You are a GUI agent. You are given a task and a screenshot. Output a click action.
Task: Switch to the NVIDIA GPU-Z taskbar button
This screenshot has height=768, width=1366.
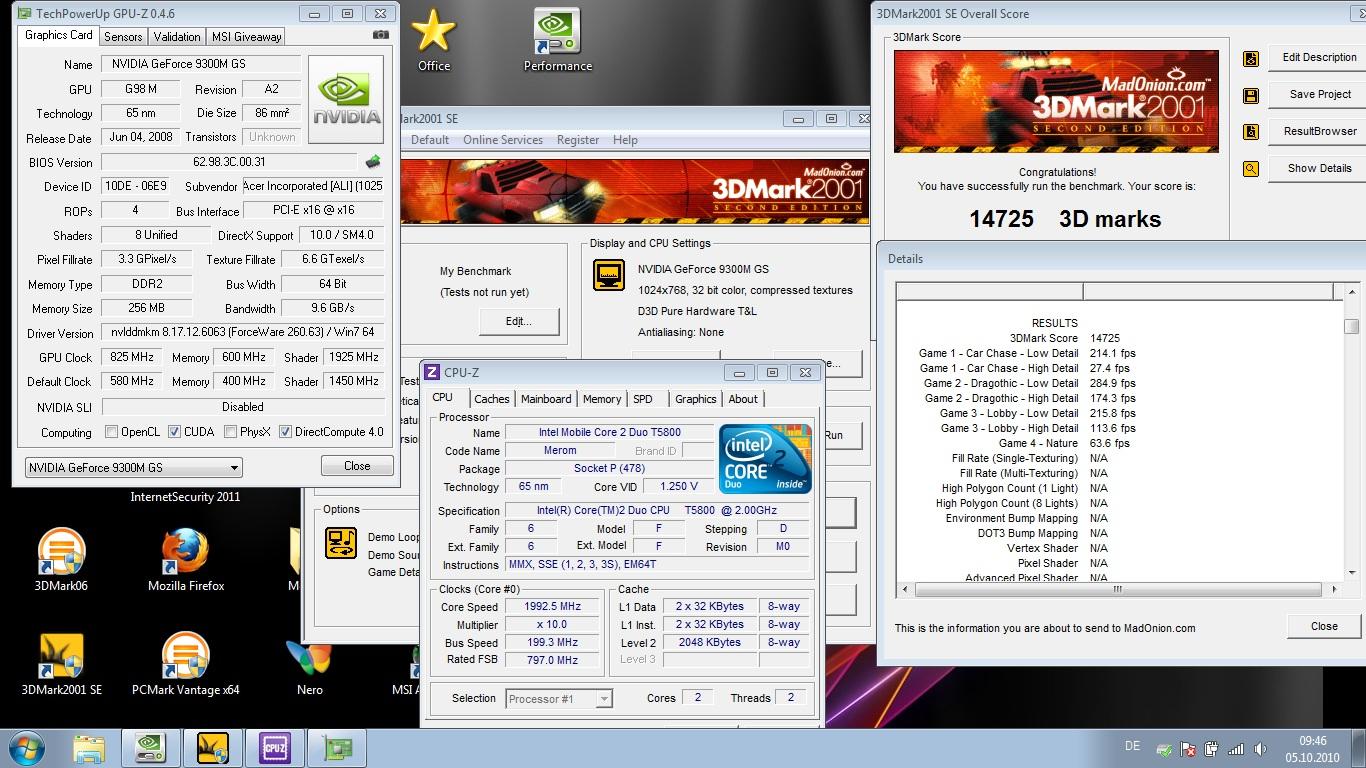pos(151,748)
